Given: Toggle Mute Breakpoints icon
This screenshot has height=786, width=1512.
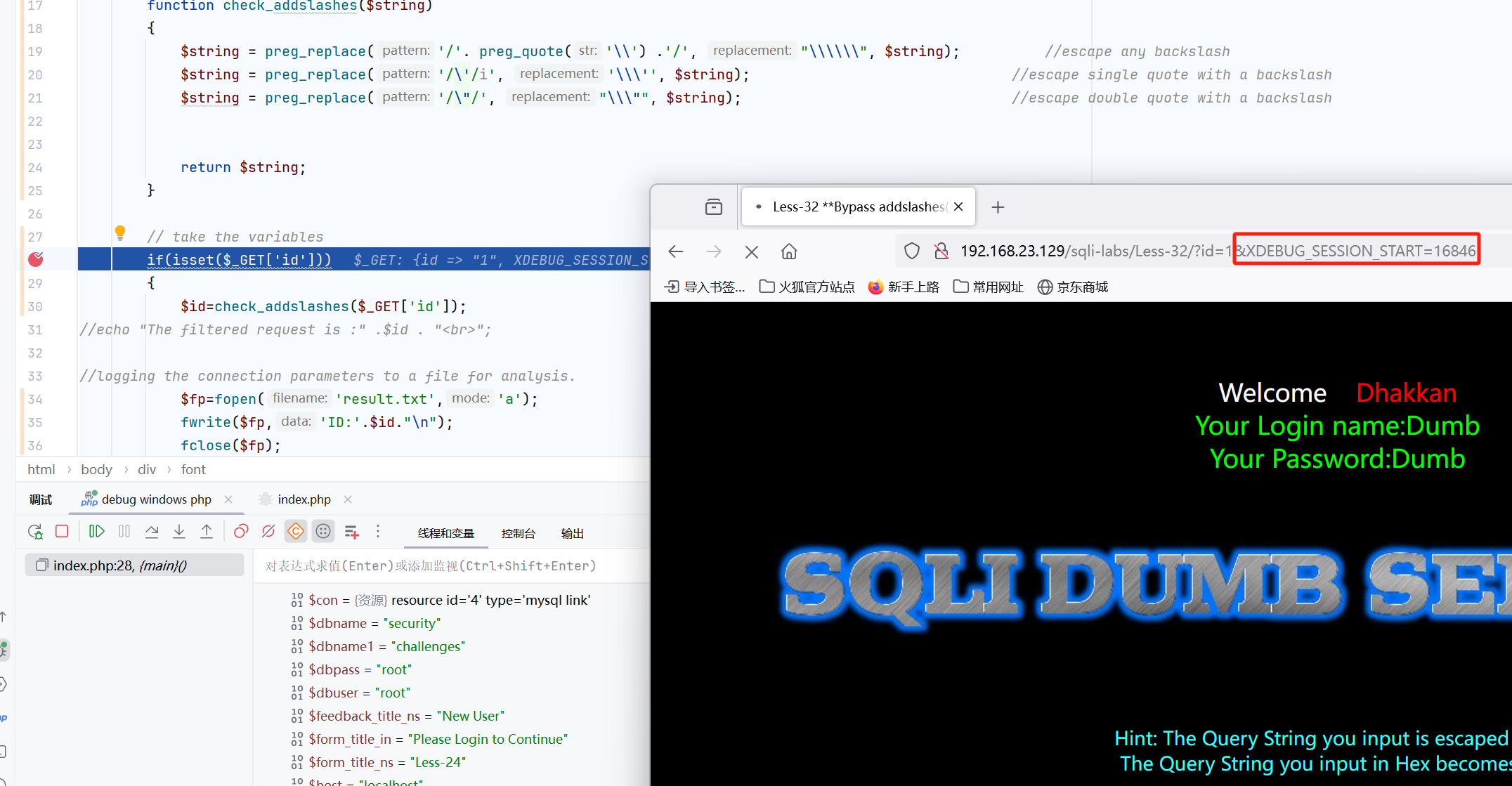Looking at the screenshot, I should click(268, 532).
